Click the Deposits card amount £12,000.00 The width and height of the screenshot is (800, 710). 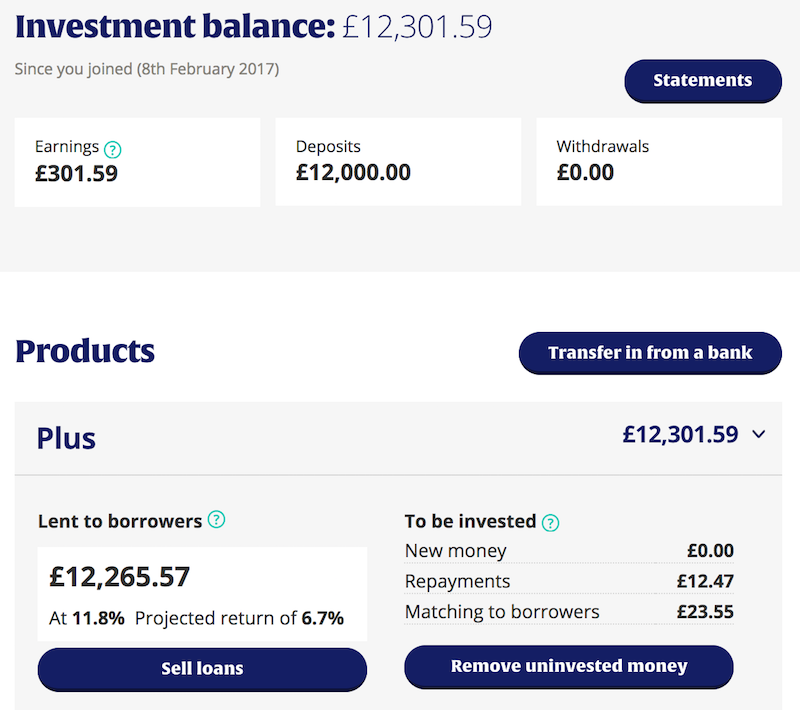tap(353, 173)
